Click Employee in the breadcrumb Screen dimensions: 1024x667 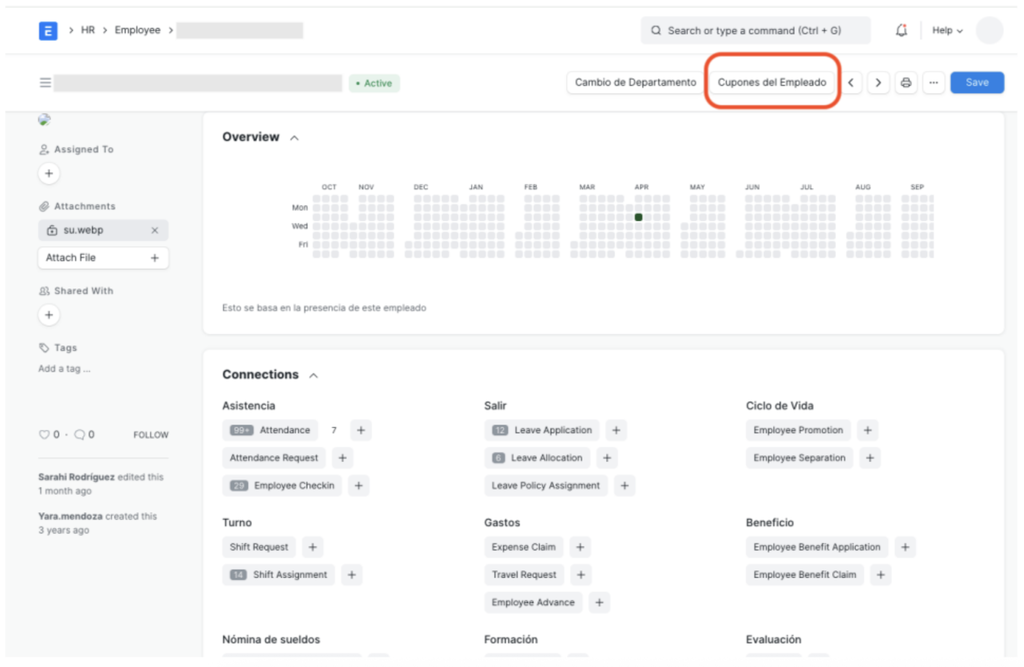[x=137, y=31]
